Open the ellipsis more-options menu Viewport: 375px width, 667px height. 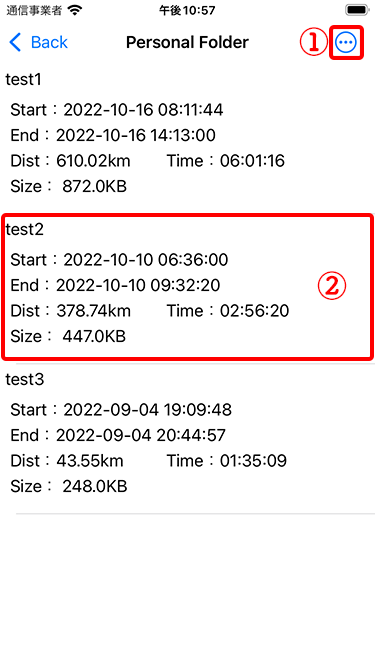[x=346, y=42]
